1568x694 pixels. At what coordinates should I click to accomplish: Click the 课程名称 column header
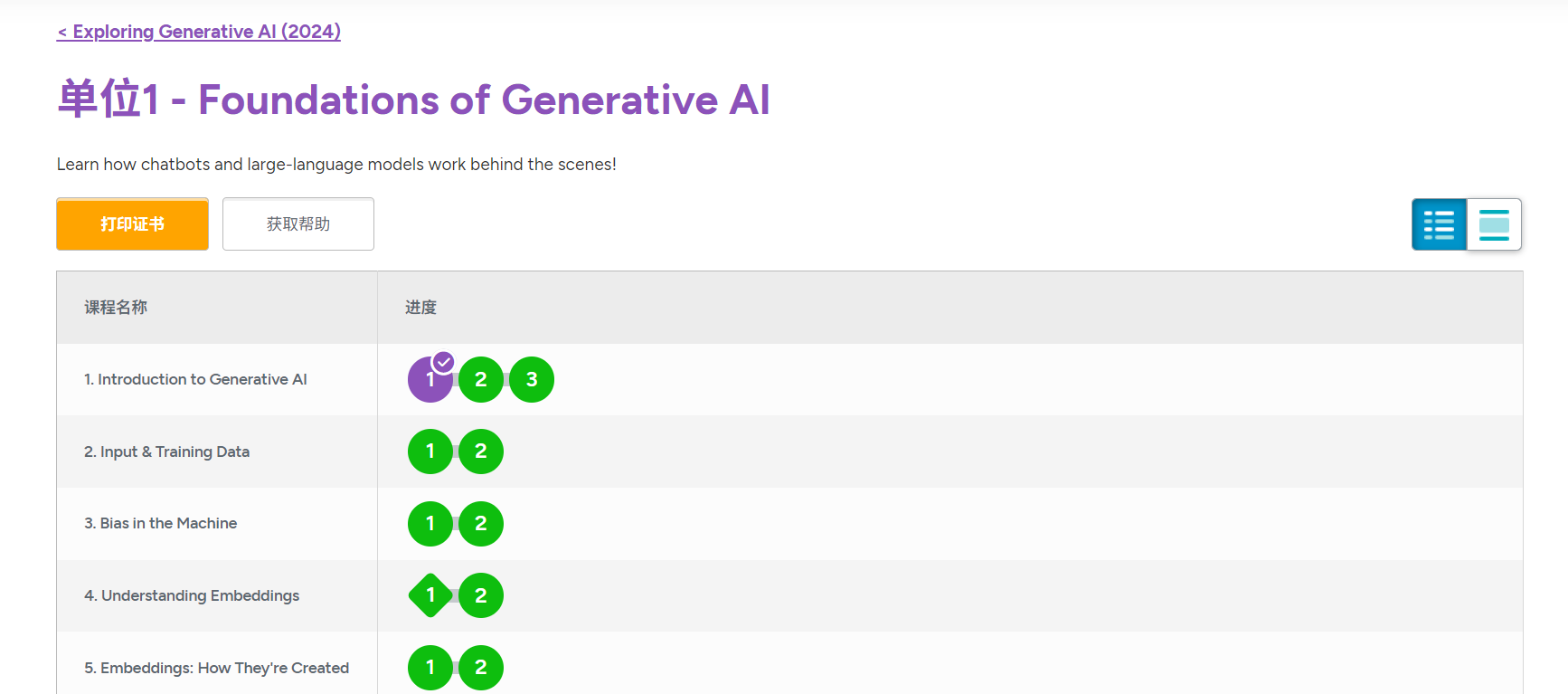click(116, 308)
